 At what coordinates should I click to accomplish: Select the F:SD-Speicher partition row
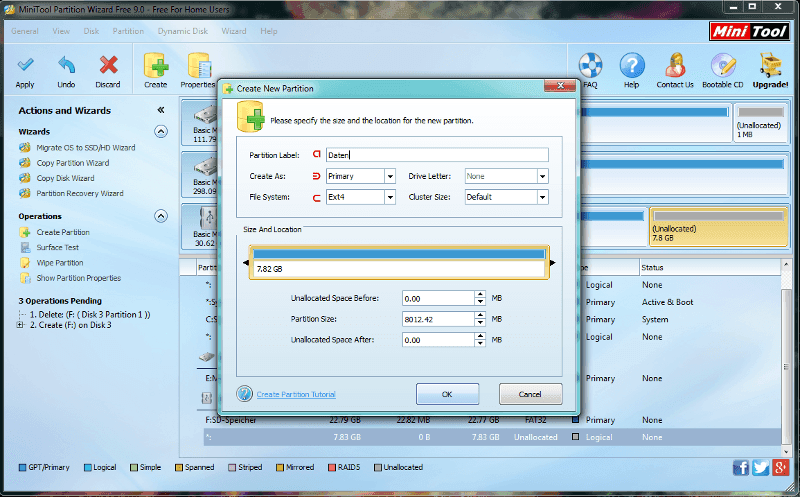pos(492,420)
